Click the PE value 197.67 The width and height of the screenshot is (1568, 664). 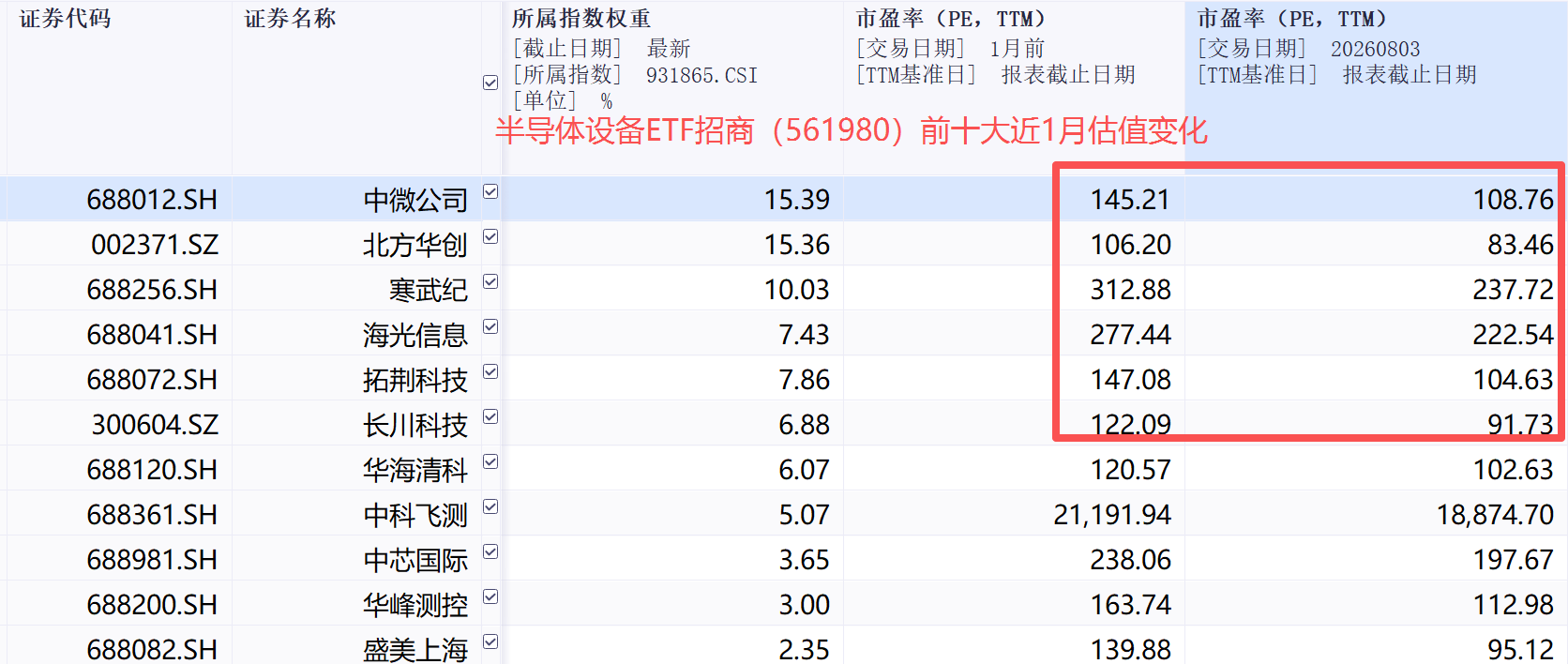pyautogui.click(x=1514, y=560)
